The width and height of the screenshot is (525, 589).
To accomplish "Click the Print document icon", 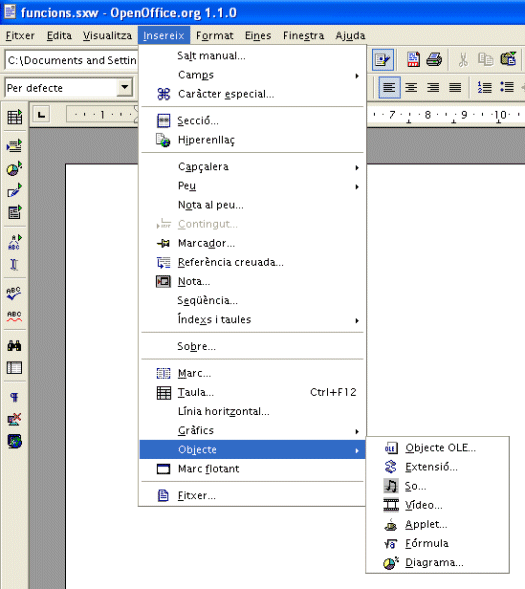I will (x=434, y=59).
